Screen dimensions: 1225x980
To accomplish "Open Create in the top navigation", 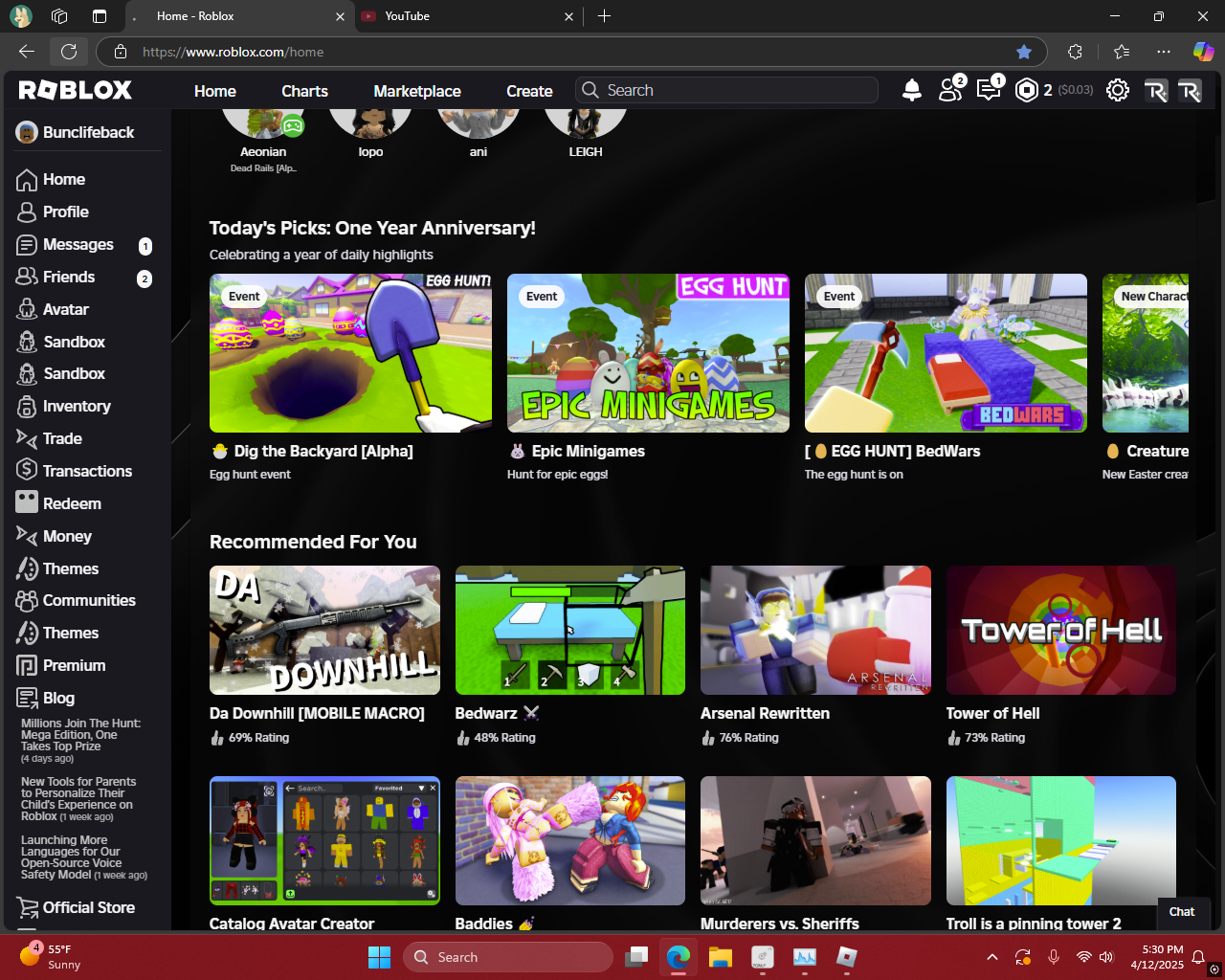I will click(x=529, y=91).
